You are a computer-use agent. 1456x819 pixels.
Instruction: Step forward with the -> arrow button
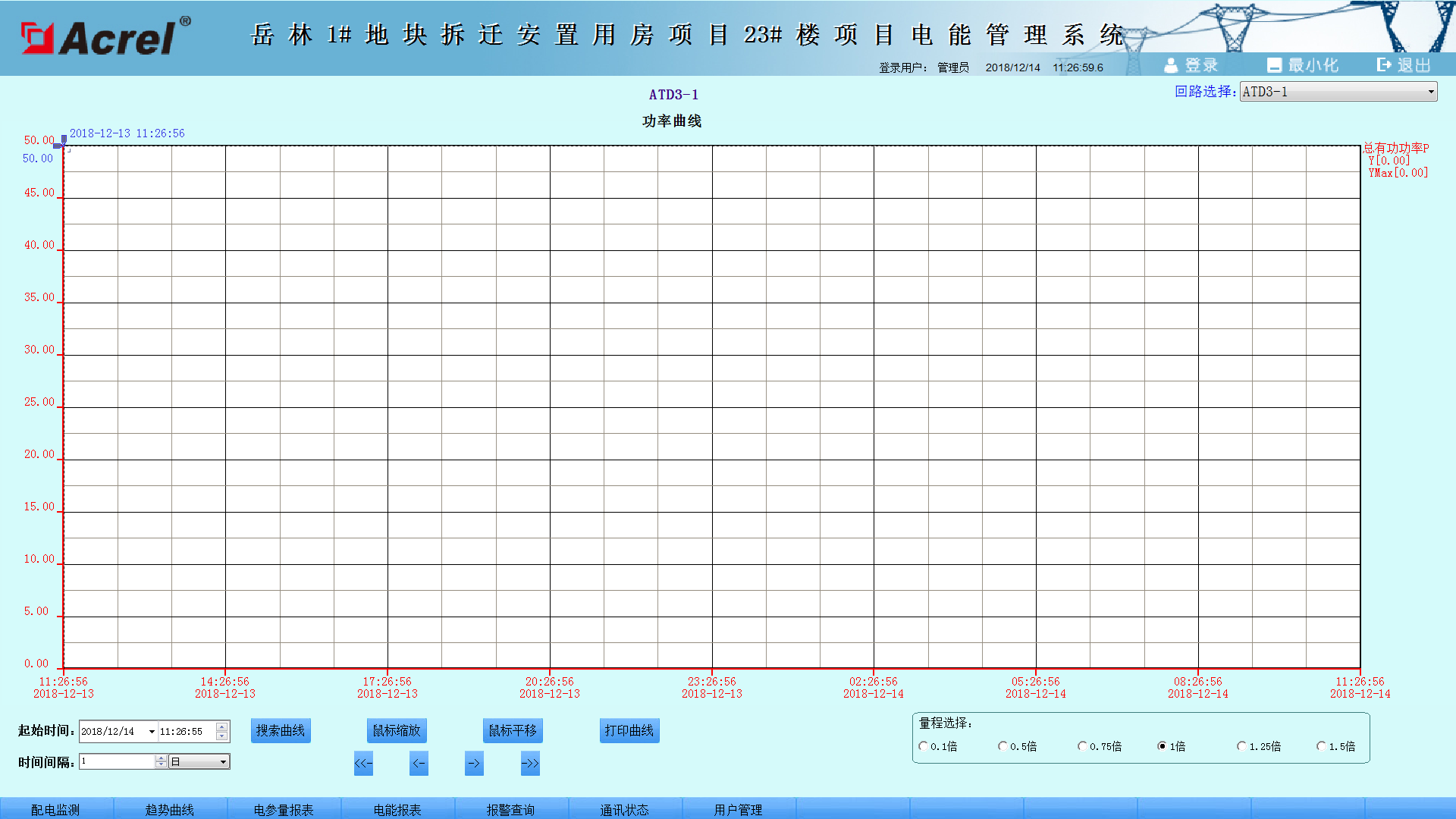(474, 764)
